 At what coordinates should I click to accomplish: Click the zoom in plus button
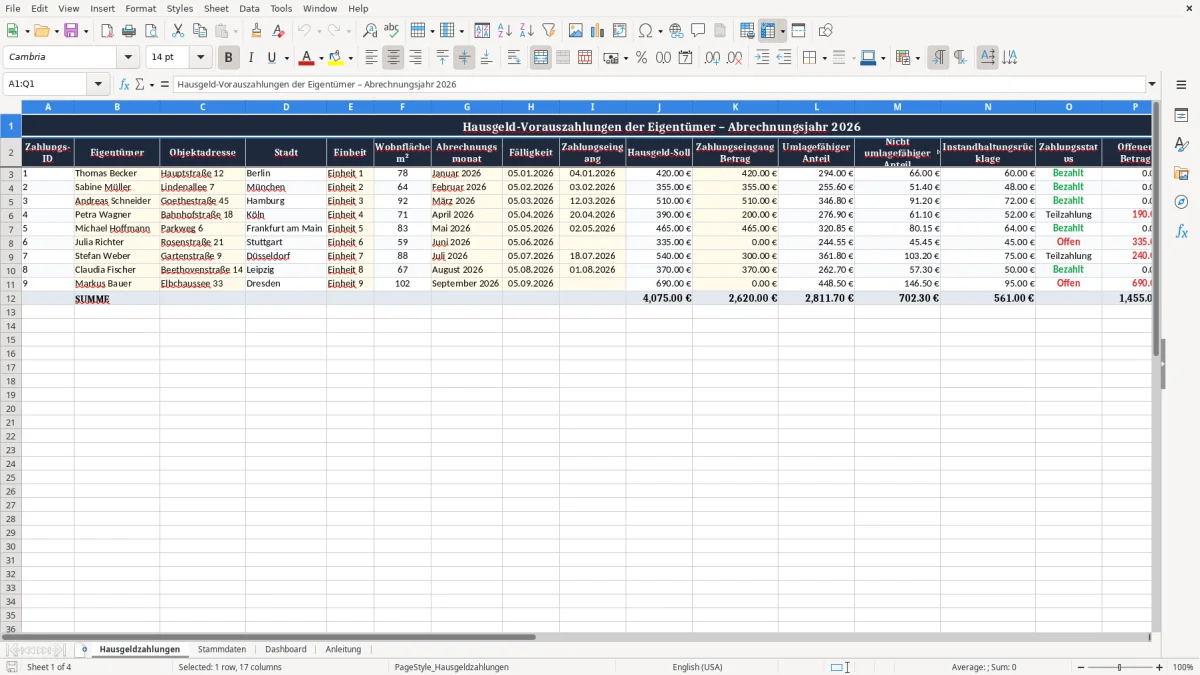[x=1159, y=667]
